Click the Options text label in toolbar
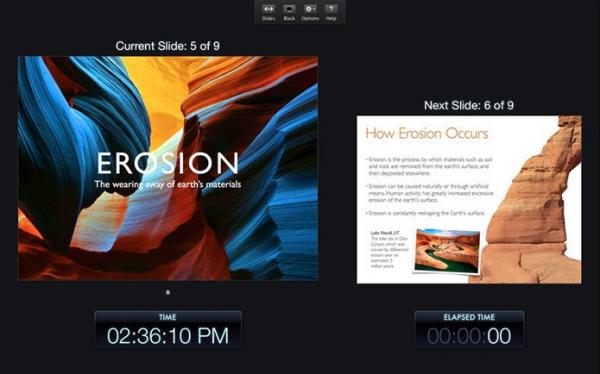600x374 pixels. [x=310, y=18]
